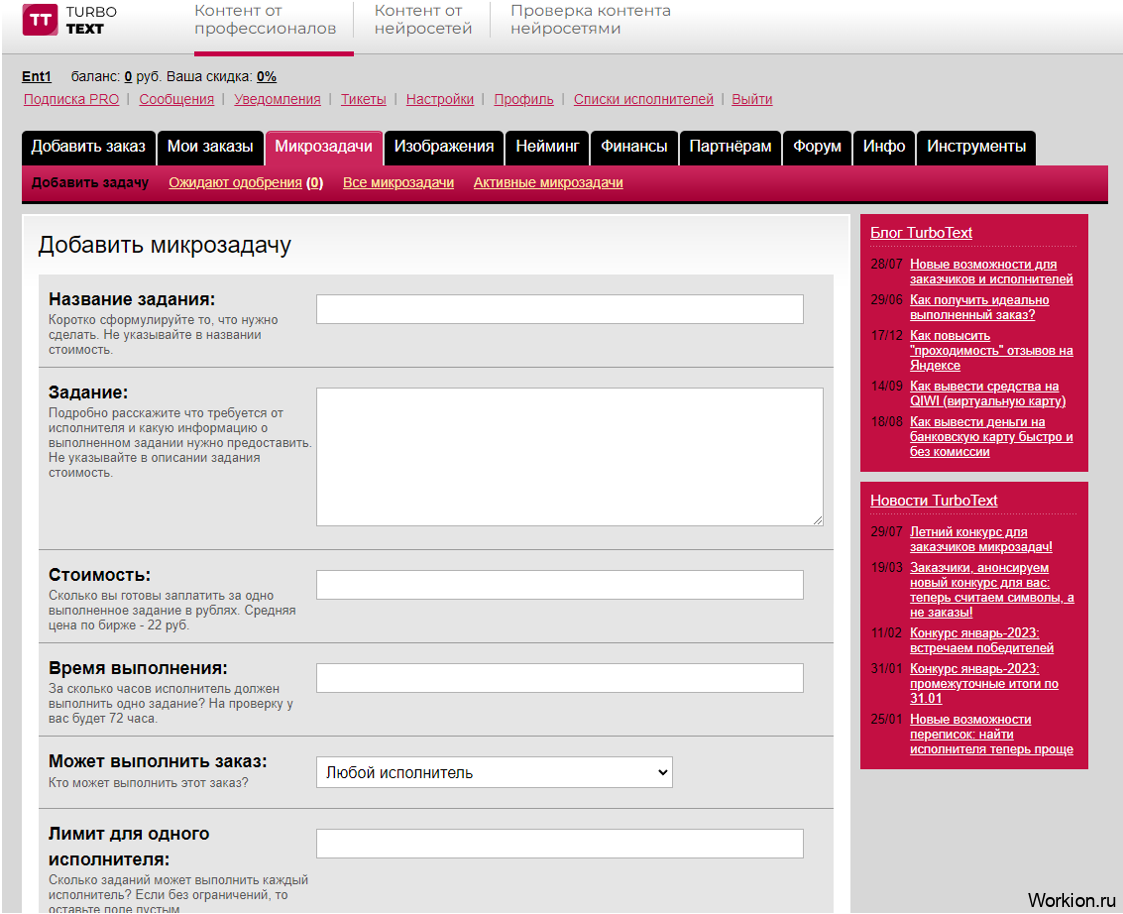Open the 'Любой исполнитель' dropdown
1123x914 pixels.
pyautogui.click(x=494, y=772)
